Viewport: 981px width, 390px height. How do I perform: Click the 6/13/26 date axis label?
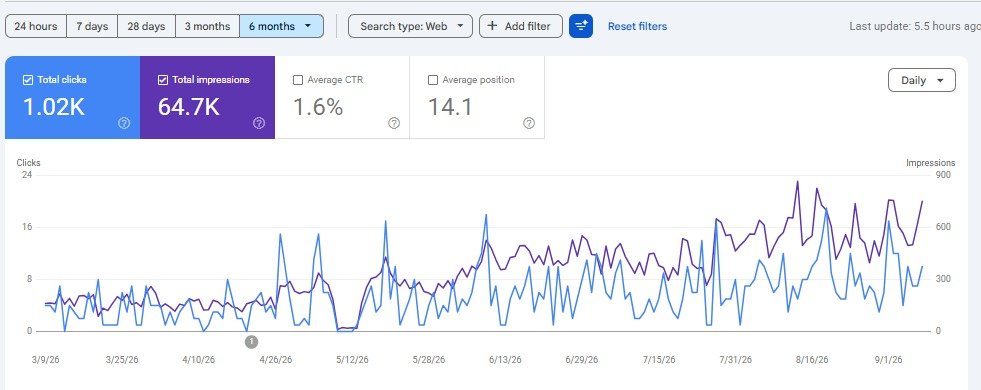coord(505,360)
